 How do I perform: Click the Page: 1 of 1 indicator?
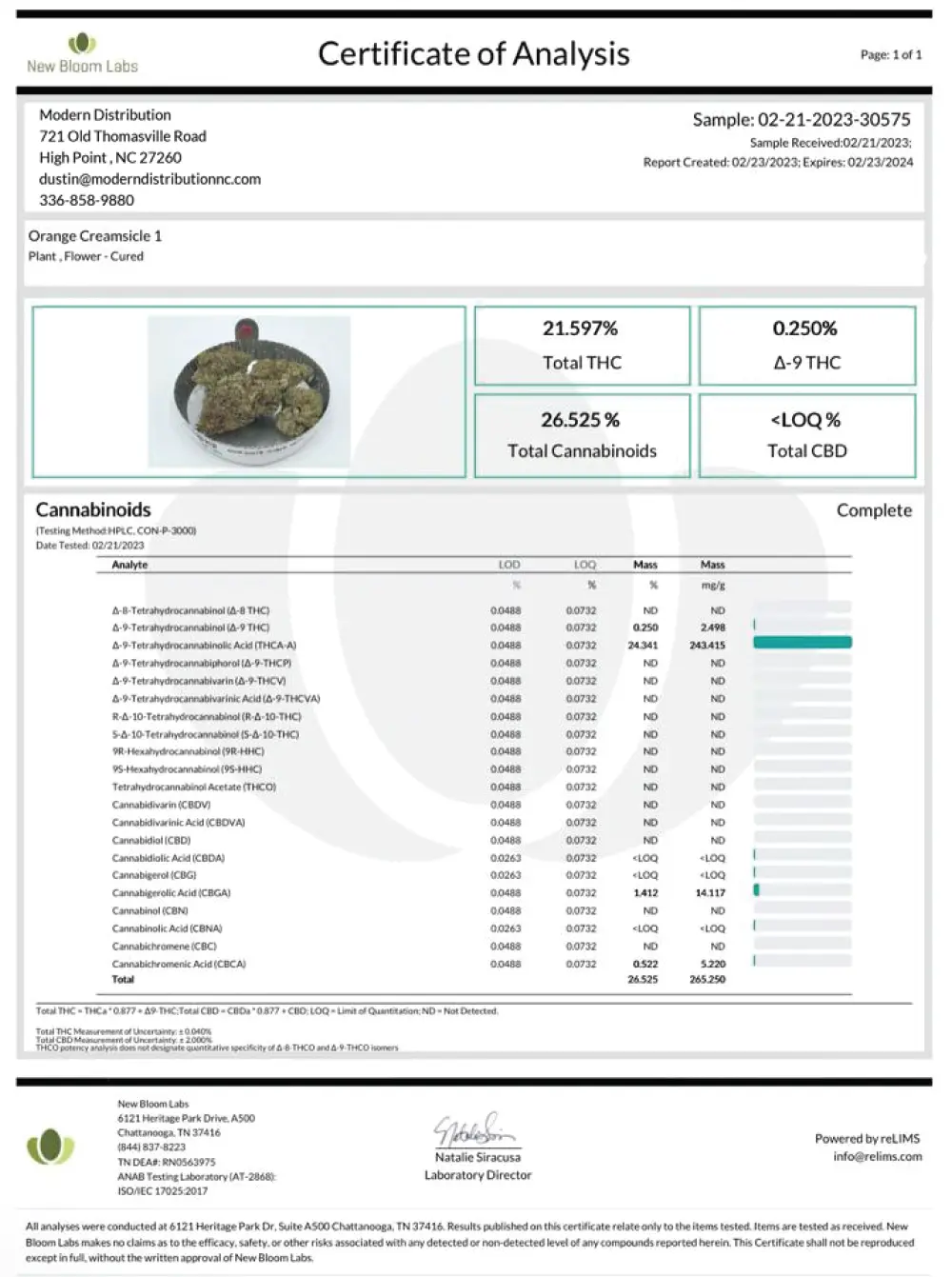pos(891,55)
